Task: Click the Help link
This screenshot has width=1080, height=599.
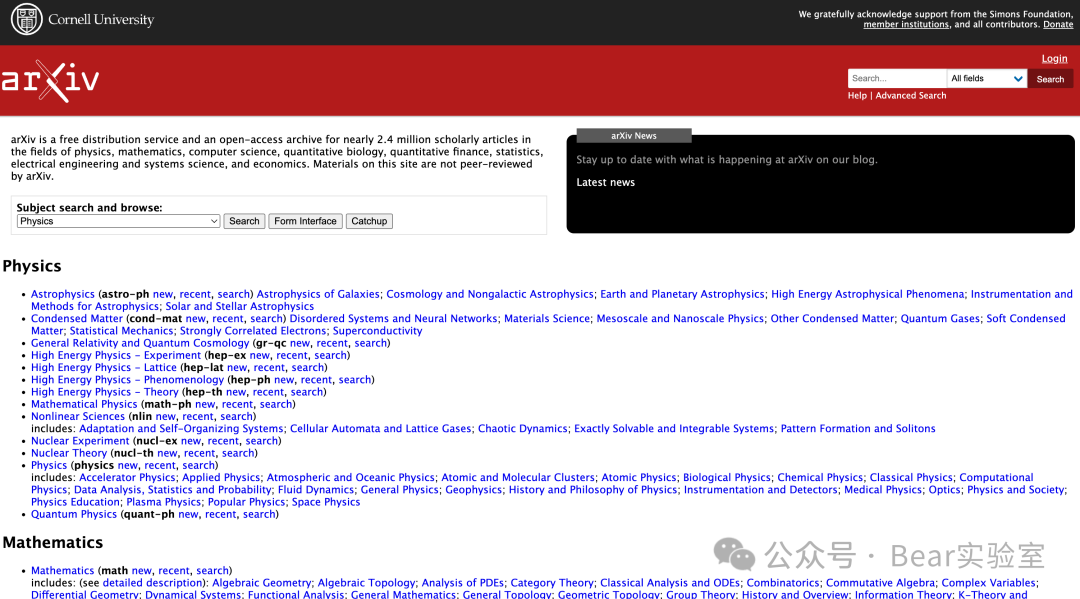Action: [857, 96]
